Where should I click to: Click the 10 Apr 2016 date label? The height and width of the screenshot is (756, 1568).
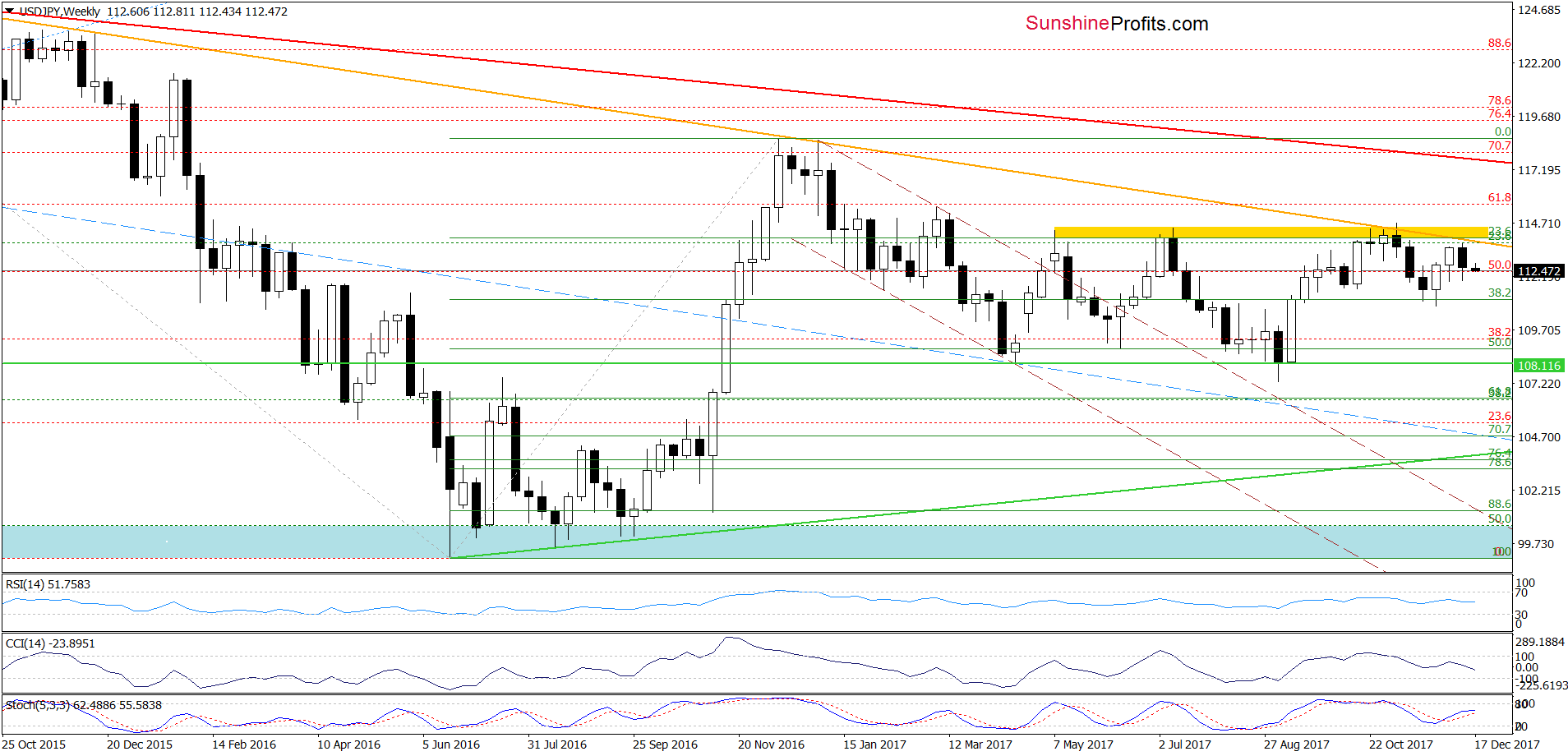pos(348,744)
